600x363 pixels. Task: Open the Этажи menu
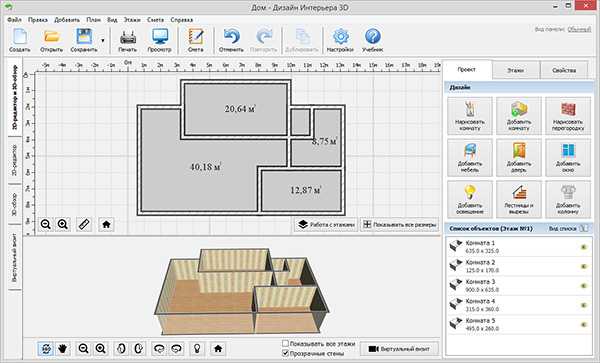pos(132,20)
